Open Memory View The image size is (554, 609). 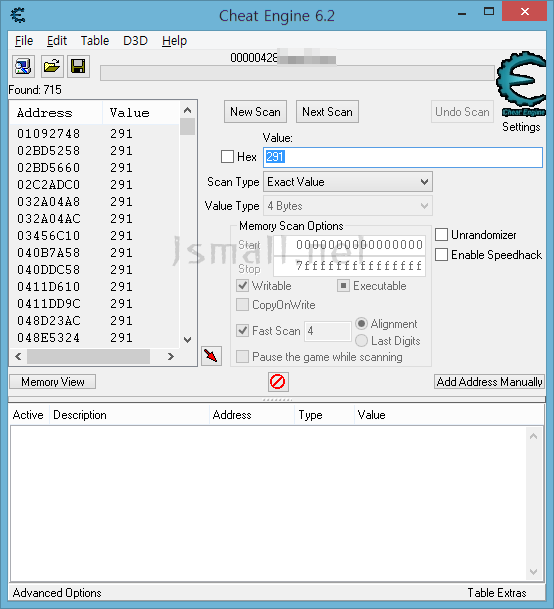click(x=52, y=382)
